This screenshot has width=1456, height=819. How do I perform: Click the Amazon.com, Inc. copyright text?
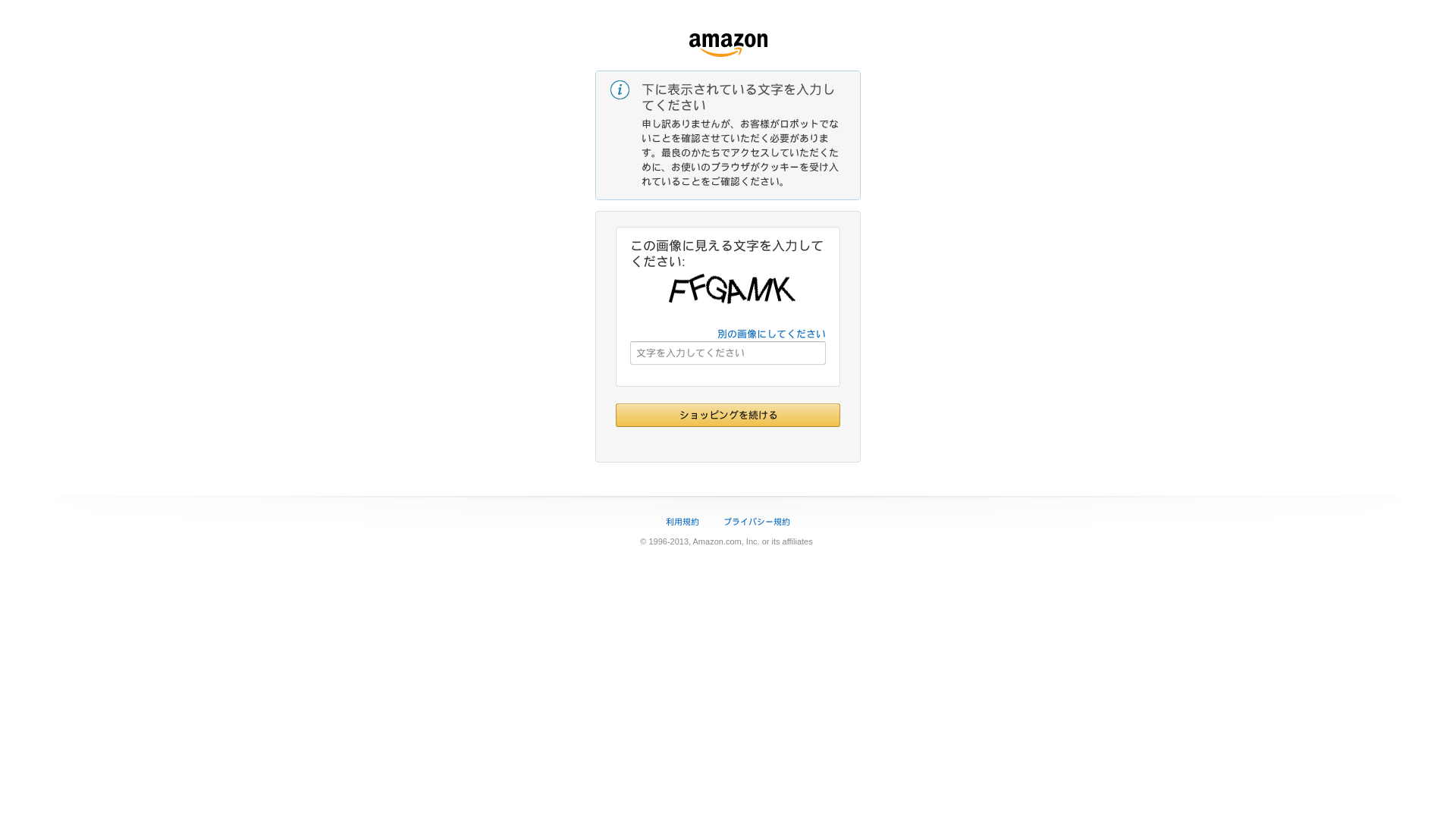pos(726,542)
